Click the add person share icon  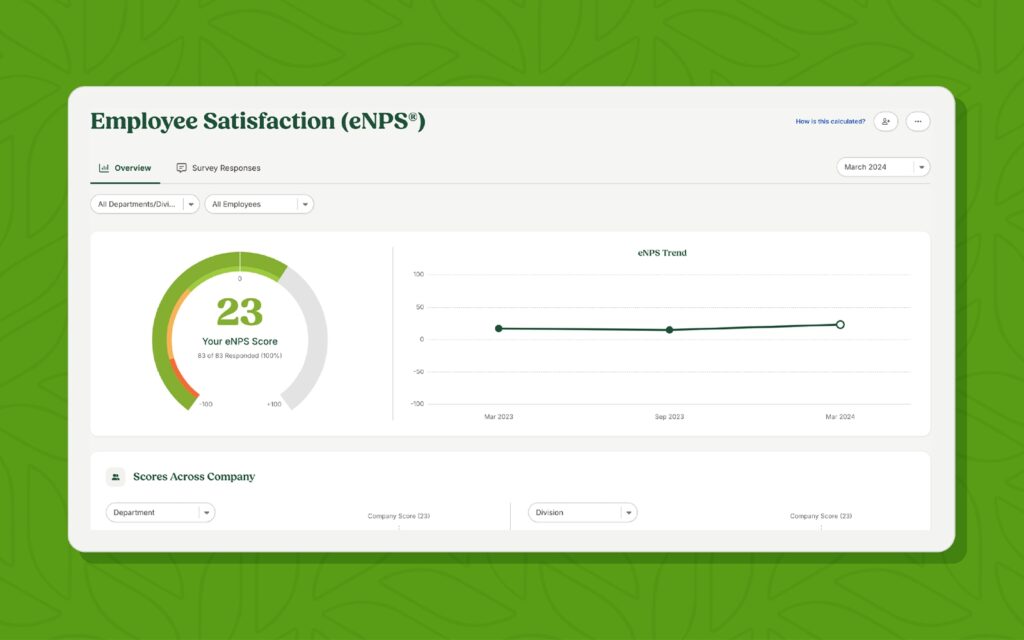tap(886, 121)
